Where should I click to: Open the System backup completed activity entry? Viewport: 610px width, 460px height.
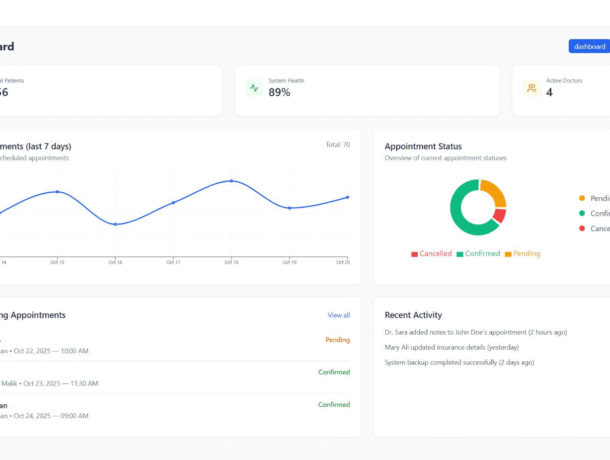459,362
